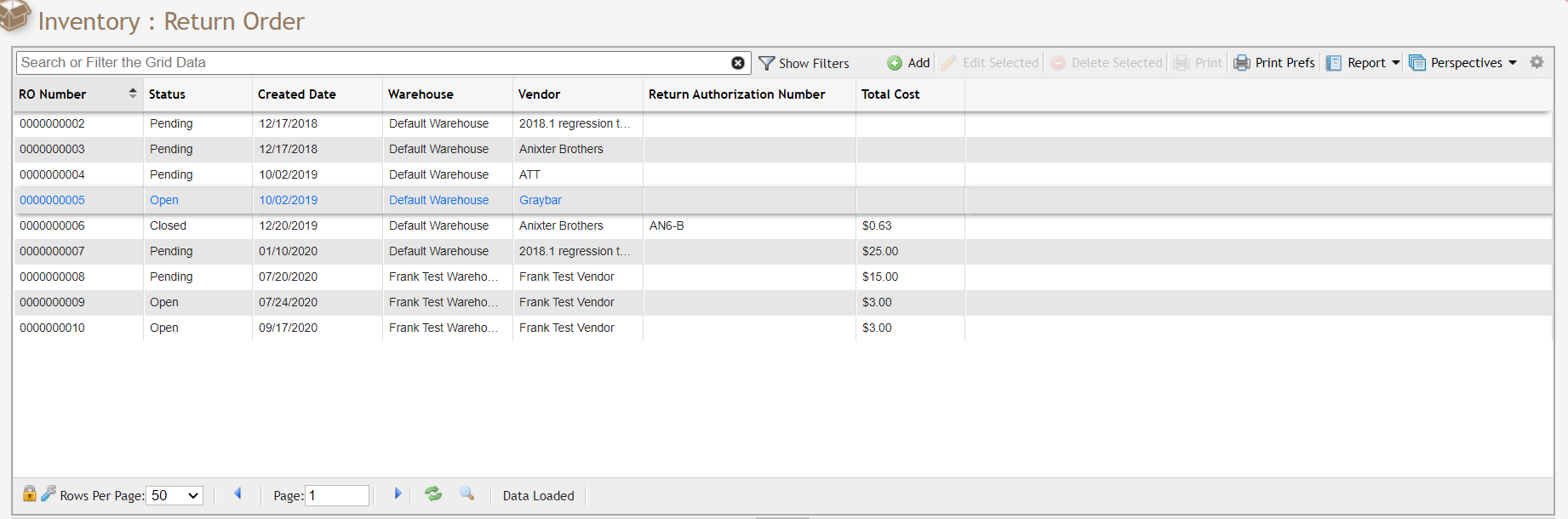Add a new return order
This screenshot has height=519, width=1568.
click(x=908, y=63)
